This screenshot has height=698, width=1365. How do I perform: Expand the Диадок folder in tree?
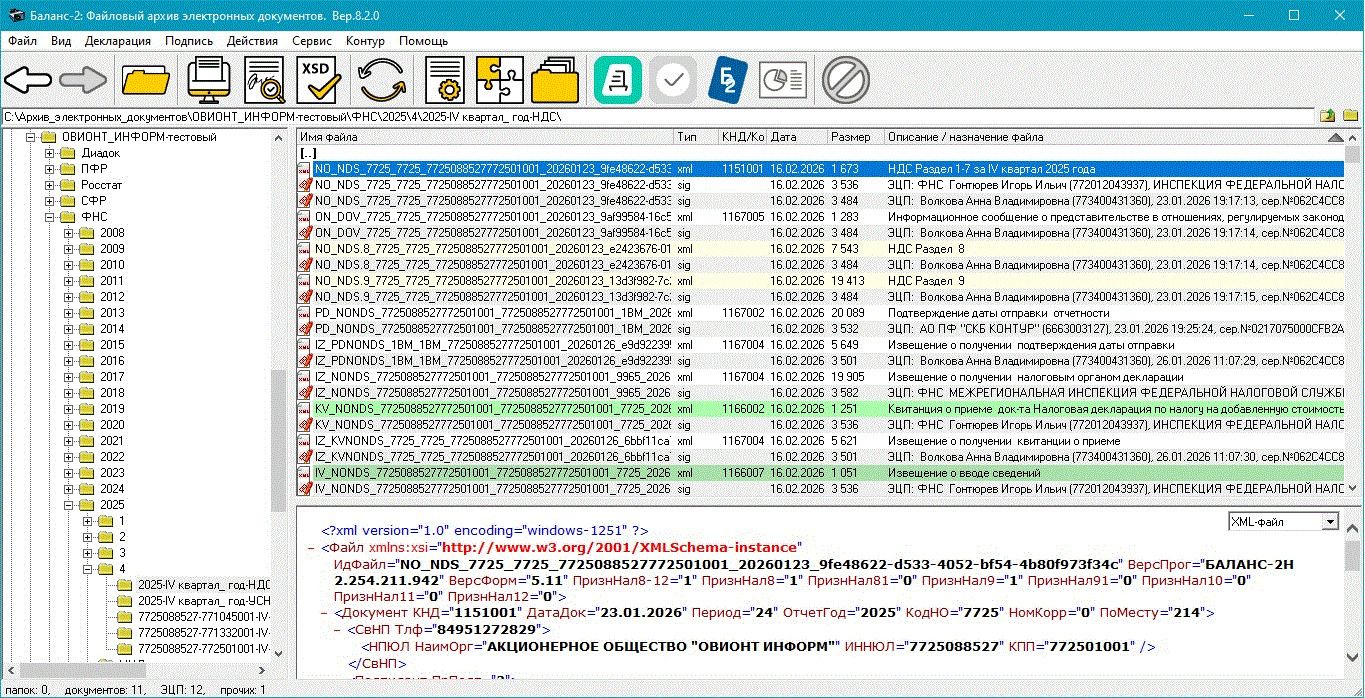[x=50, y=153]
